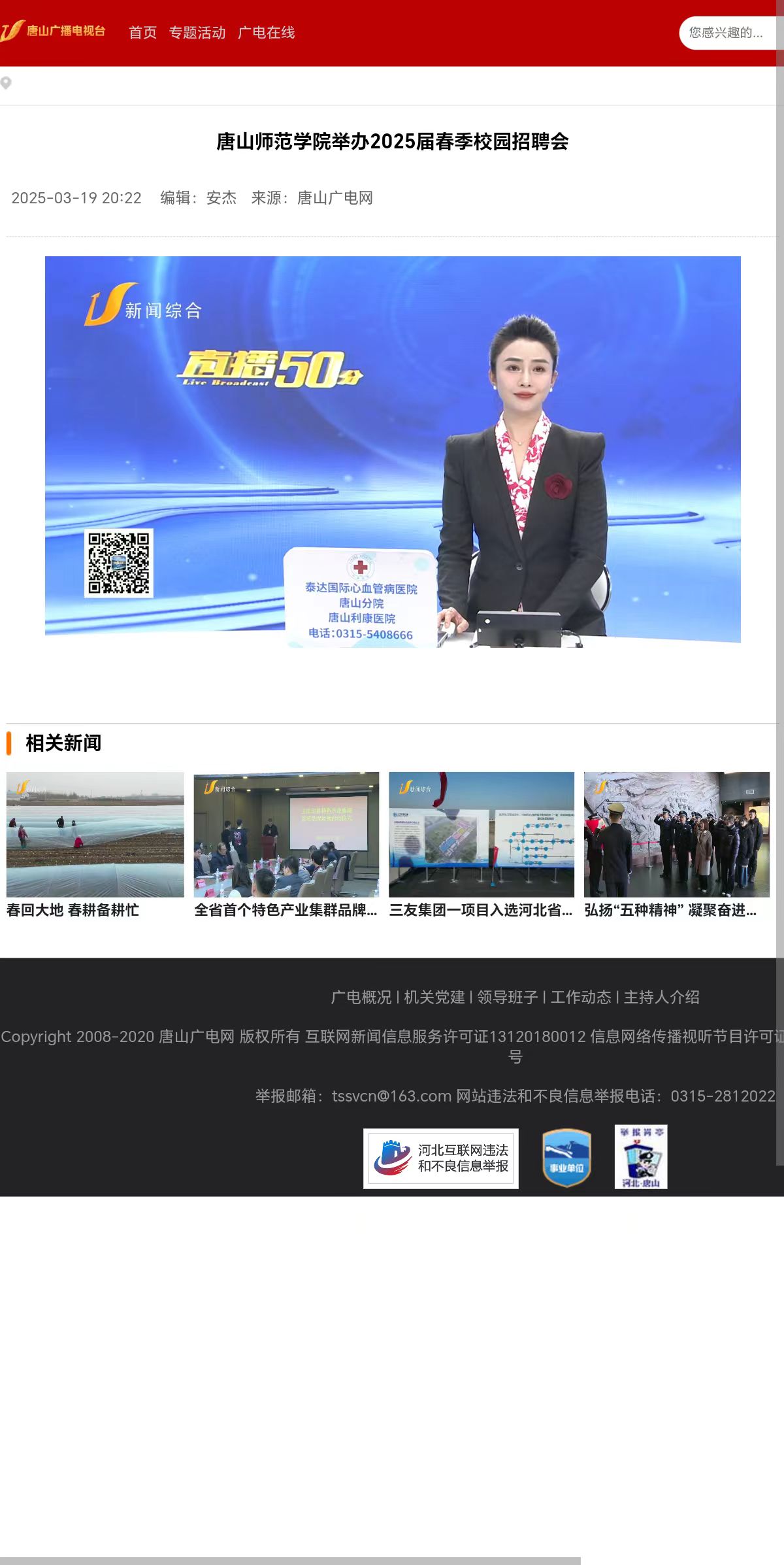
Task: Click the Hebei internet violation report badge
Action: 441,1158
